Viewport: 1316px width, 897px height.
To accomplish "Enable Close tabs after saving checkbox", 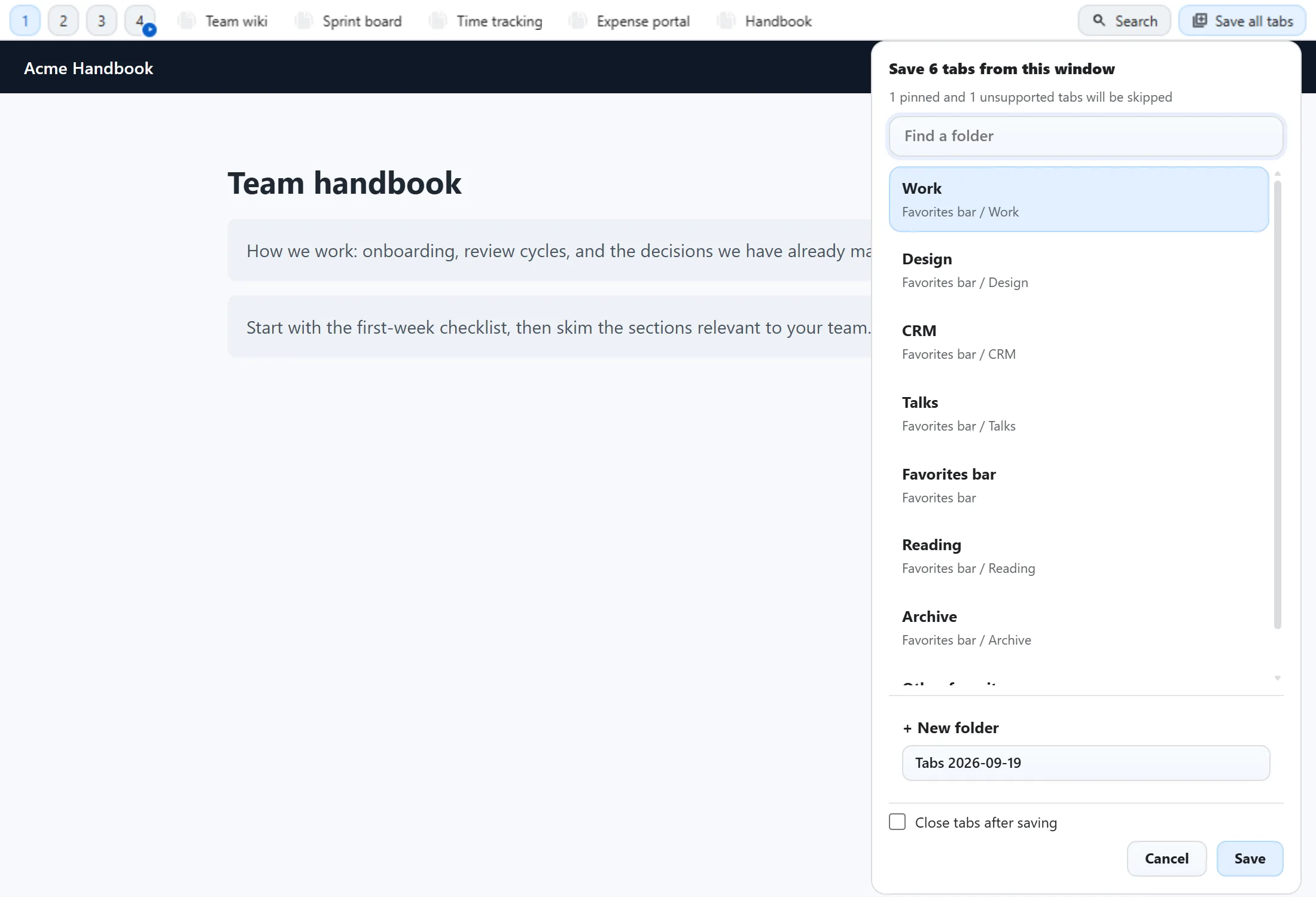I will 897,822.
